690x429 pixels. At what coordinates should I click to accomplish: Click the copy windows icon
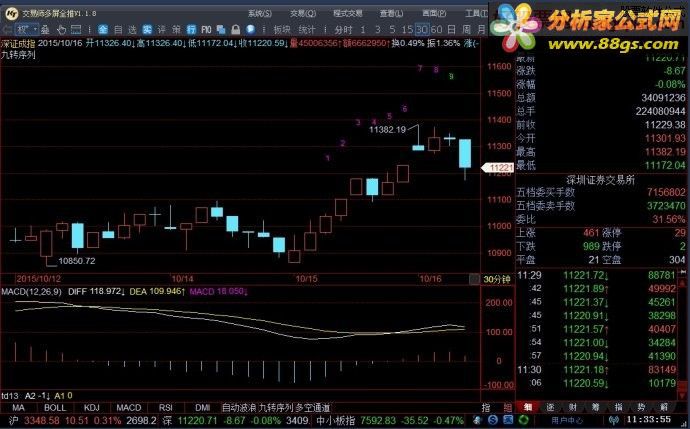point(221,29)
